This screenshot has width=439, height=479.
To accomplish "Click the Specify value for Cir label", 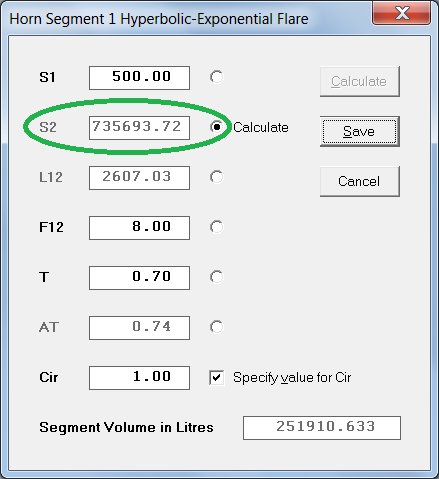I will tap(292, 378).
